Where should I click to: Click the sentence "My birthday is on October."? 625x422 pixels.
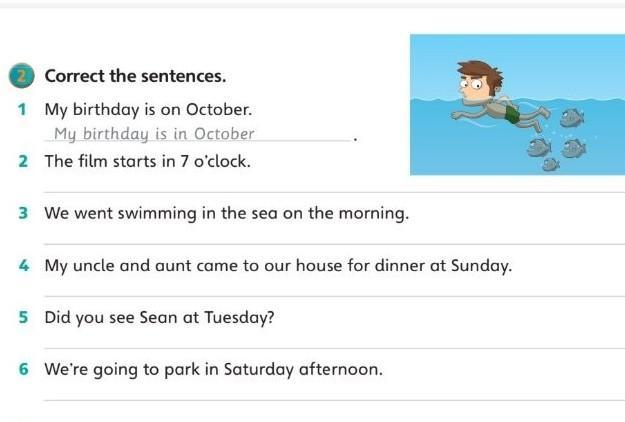point(148,108)
